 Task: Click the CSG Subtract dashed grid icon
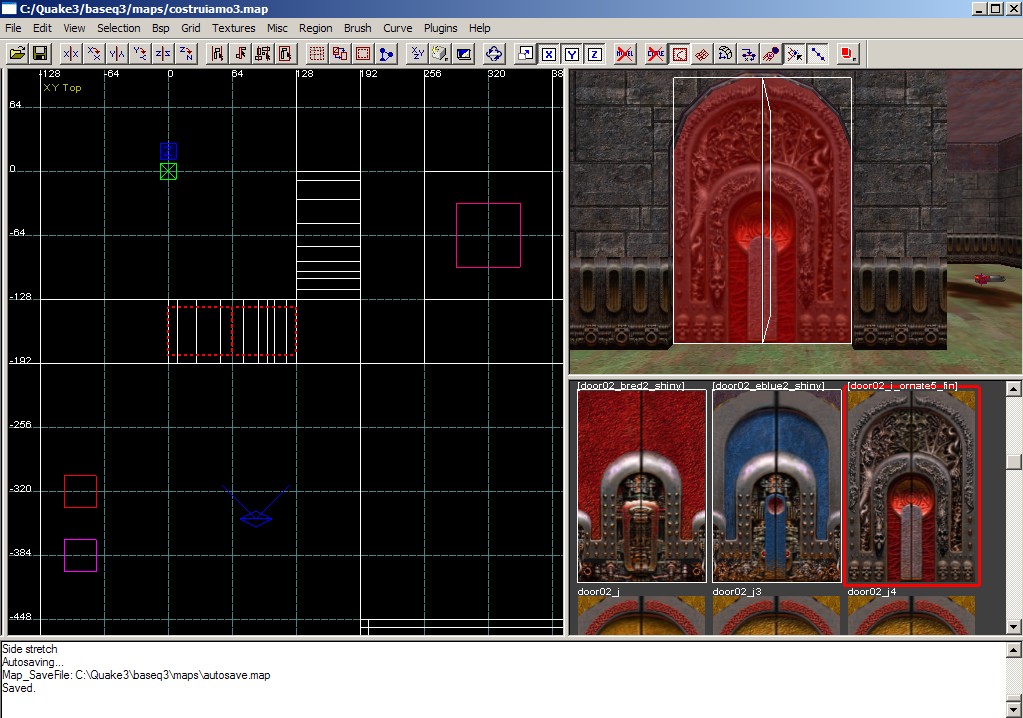pyautogui.click(x=317, y=53)
